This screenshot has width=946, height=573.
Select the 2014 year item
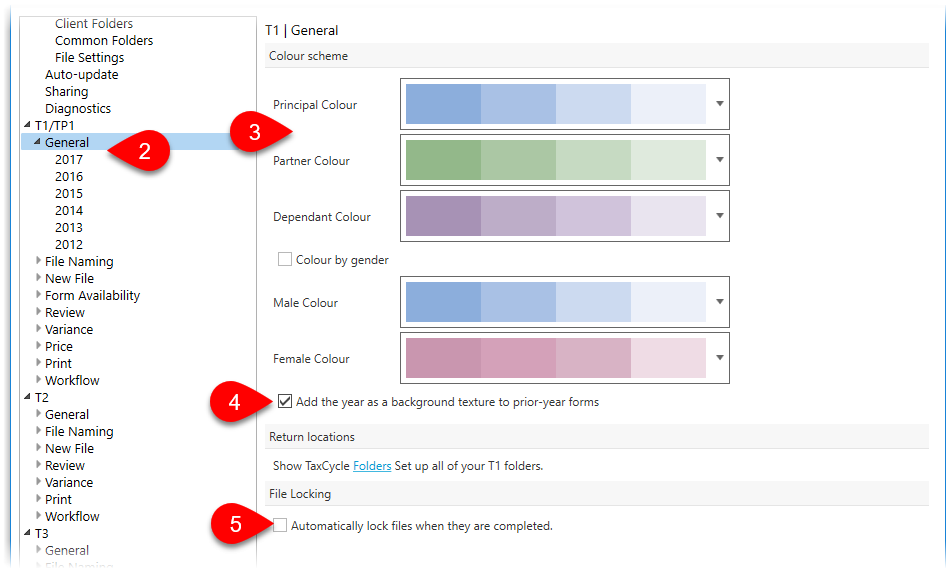(69, 211)
